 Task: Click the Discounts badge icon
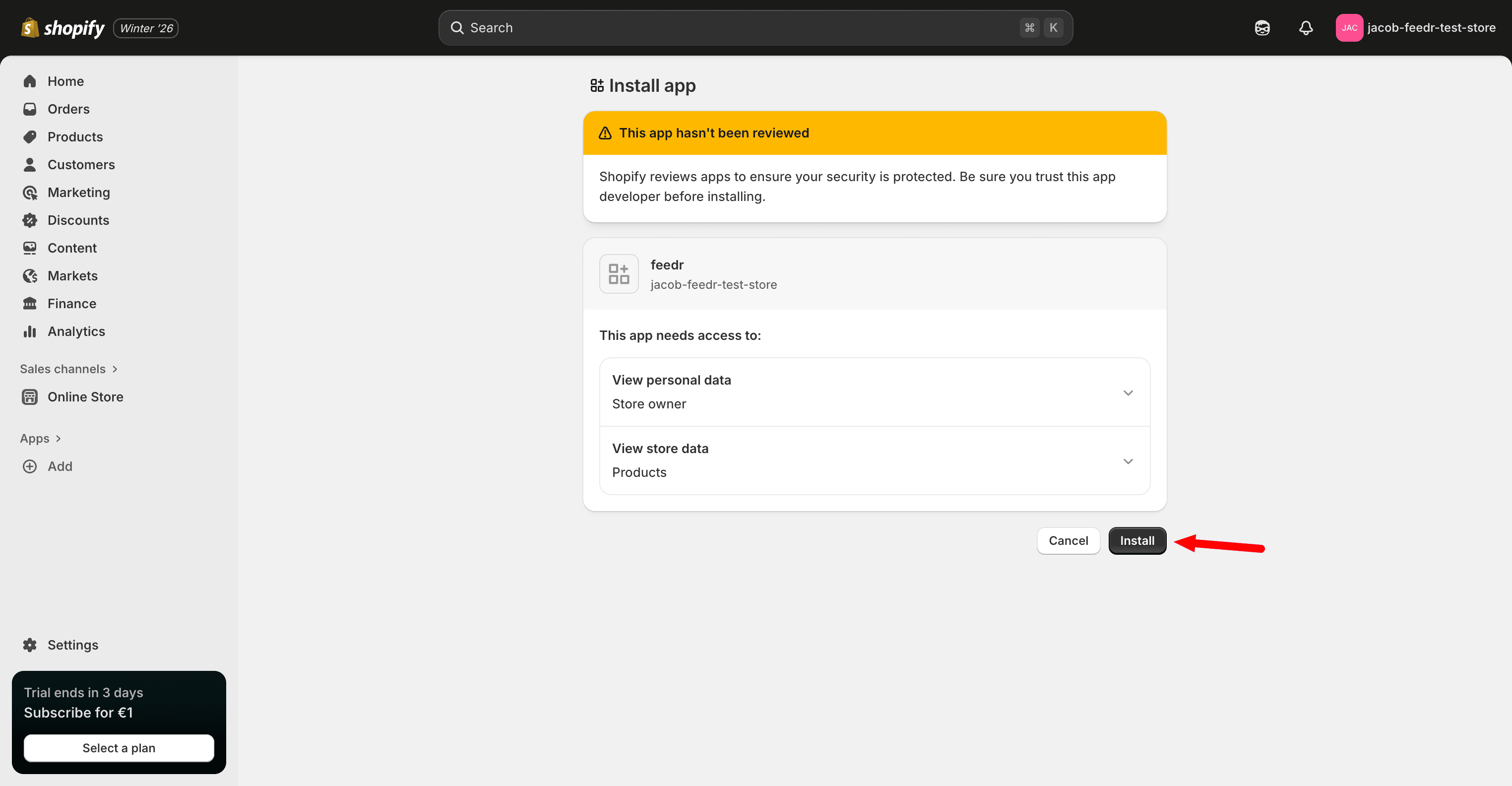pos(30,220)
